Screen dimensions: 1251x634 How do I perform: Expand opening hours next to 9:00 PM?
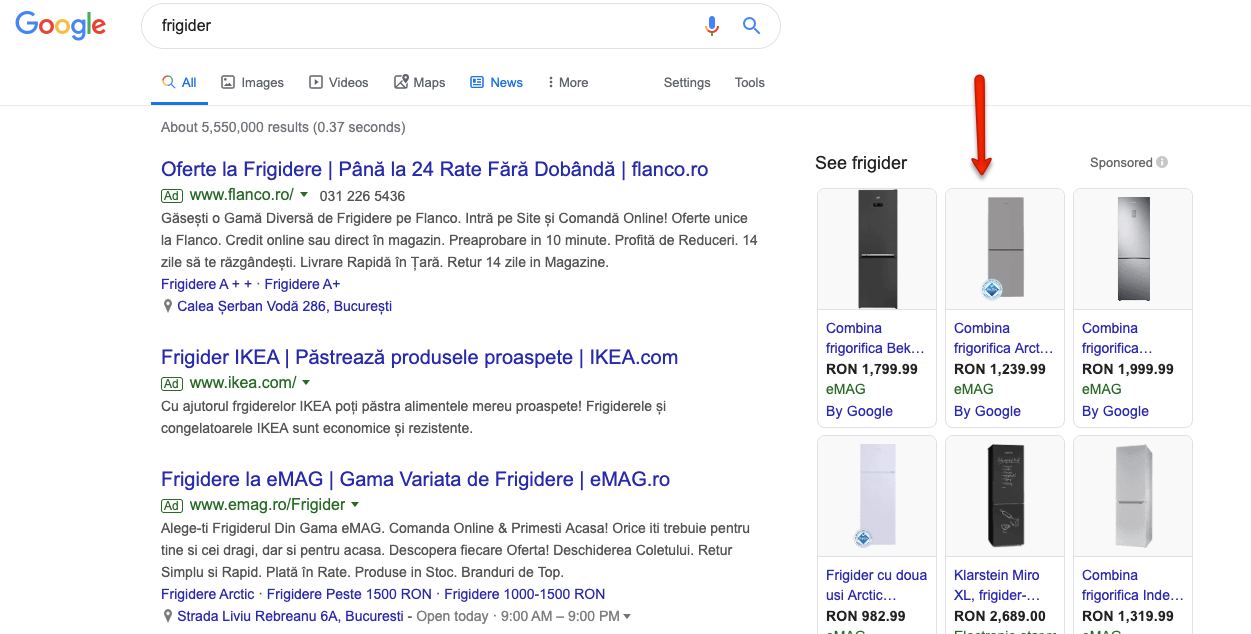627,617
